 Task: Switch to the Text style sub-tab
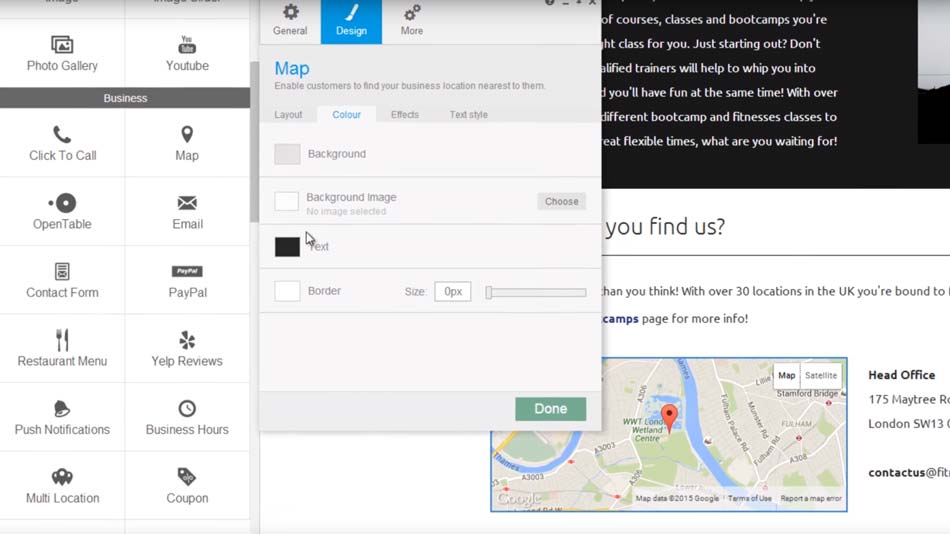tap(468, 115)
